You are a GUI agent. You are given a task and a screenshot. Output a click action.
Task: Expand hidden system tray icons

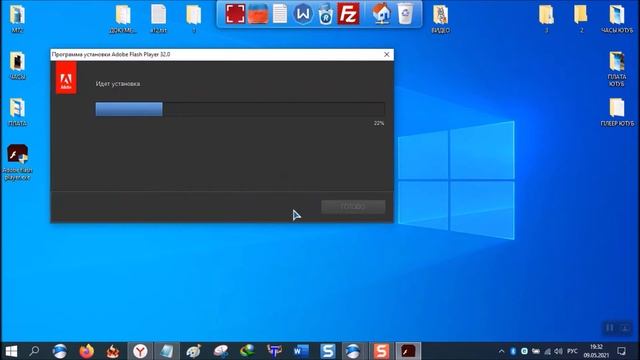(x=502, y=351)
